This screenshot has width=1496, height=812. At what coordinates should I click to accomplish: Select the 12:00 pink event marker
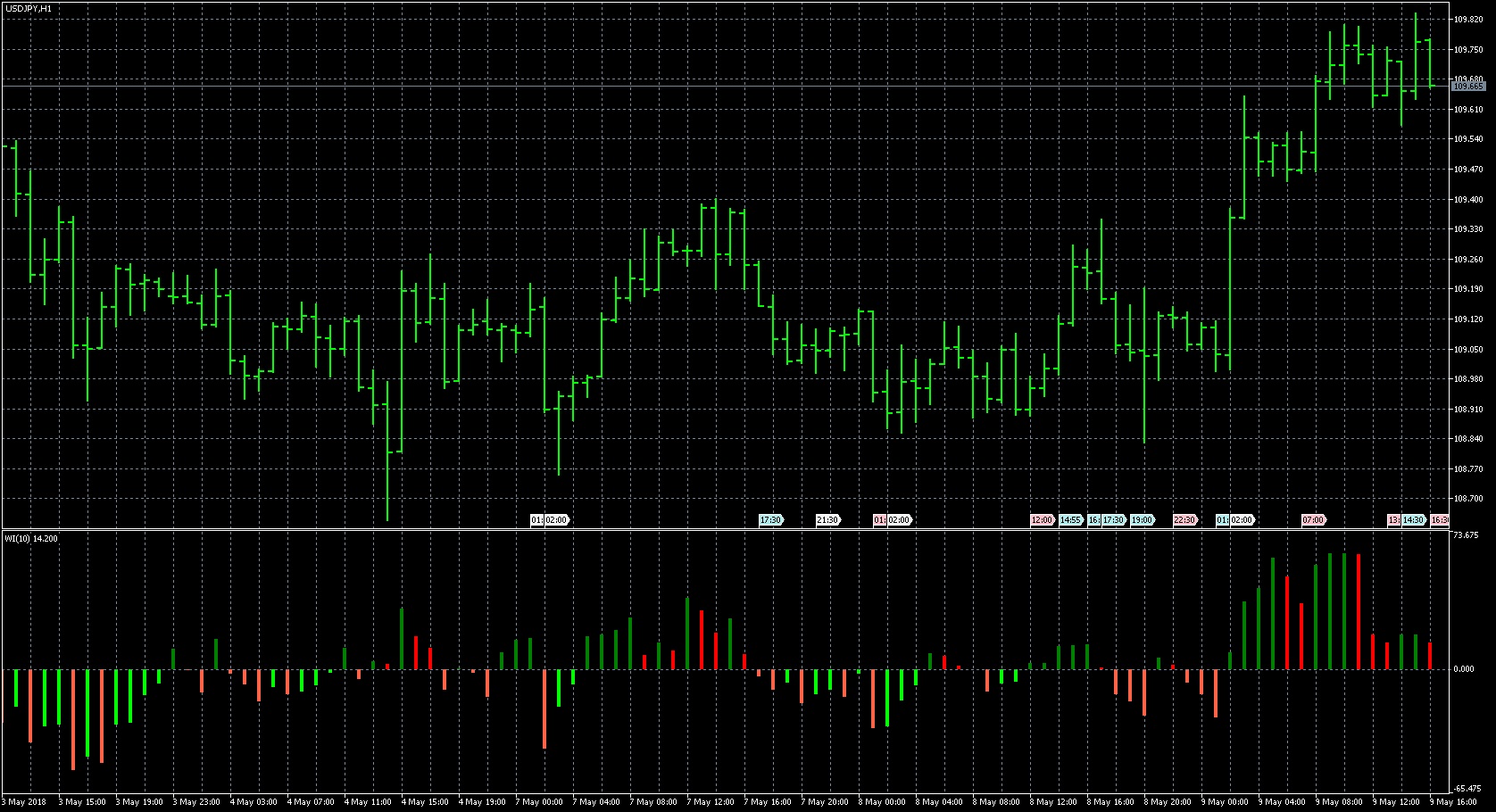(x=1042, y=520)
